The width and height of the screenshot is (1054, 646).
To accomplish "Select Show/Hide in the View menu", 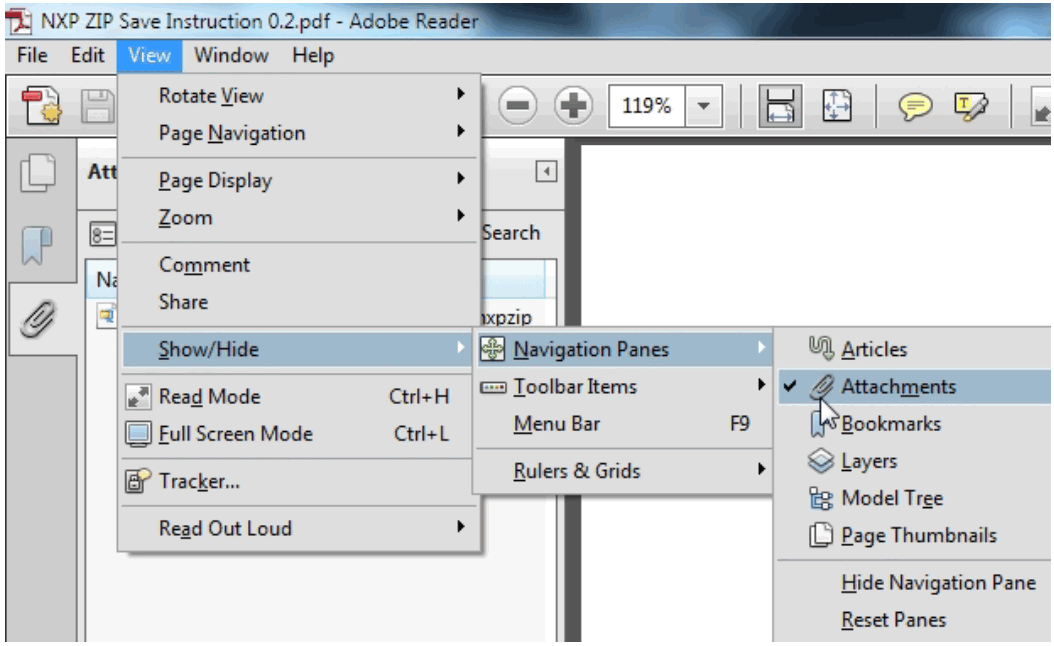I will 296,350.
